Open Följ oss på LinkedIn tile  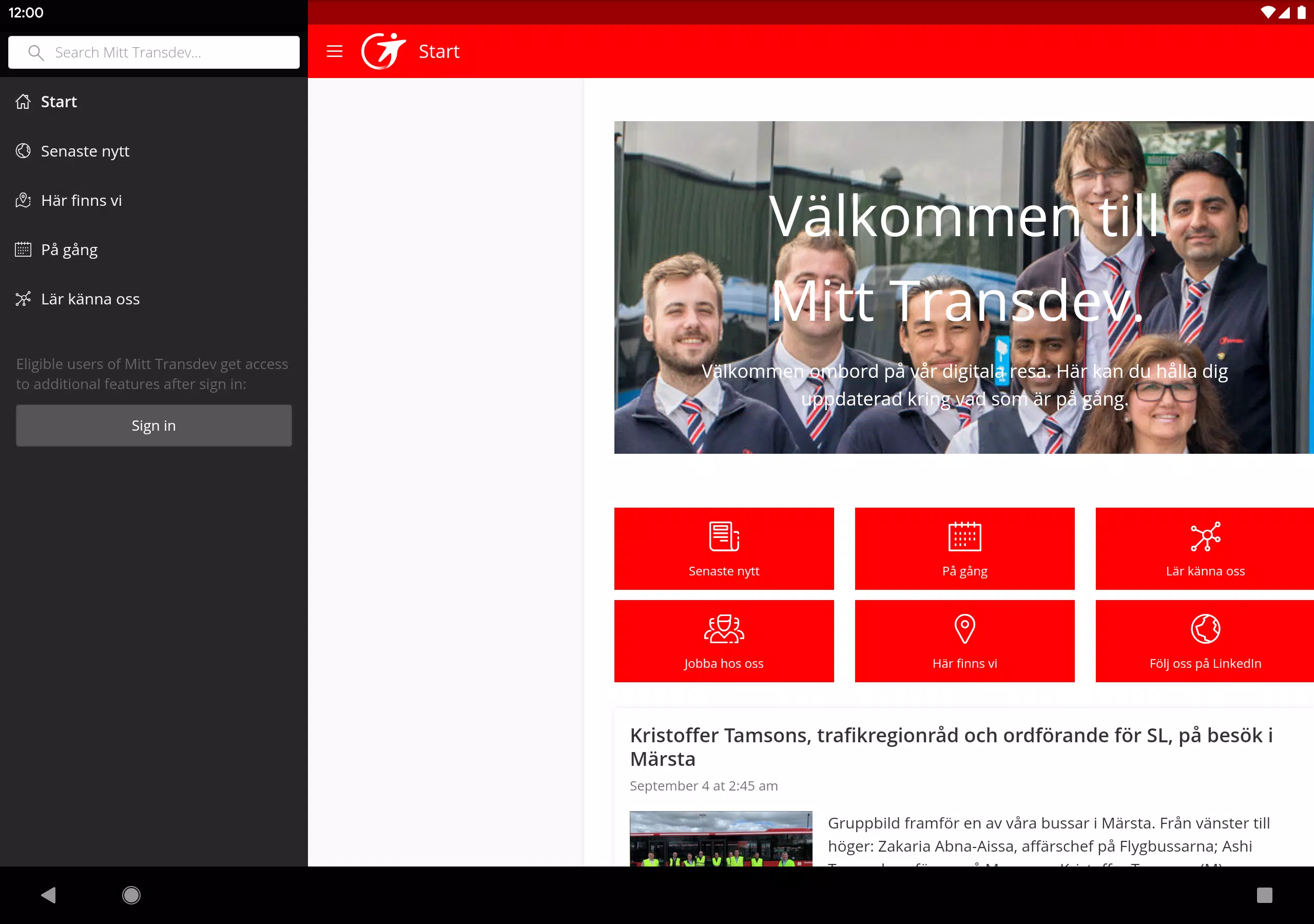click(1205, 641)
